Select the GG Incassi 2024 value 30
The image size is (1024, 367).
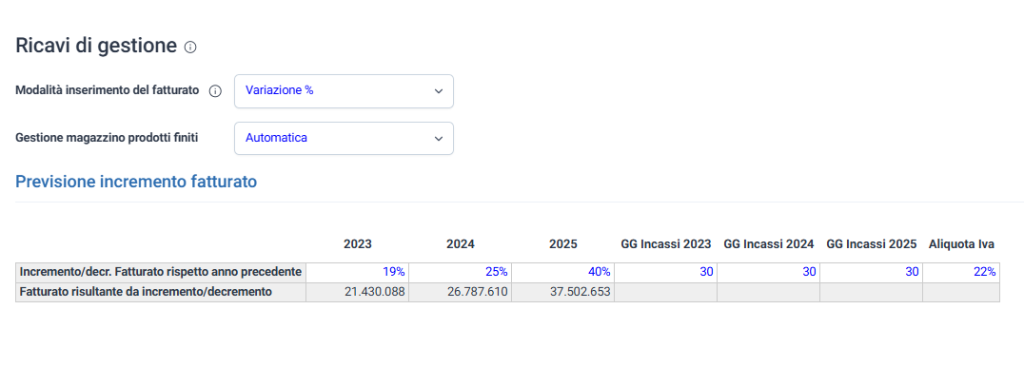coord(768,272)
